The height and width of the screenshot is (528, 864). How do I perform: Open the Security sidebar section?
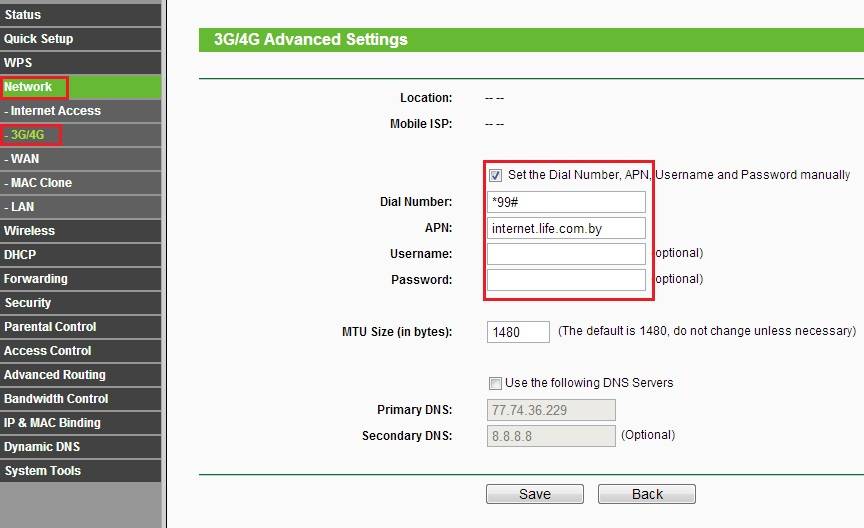click(x=80, y=303)
